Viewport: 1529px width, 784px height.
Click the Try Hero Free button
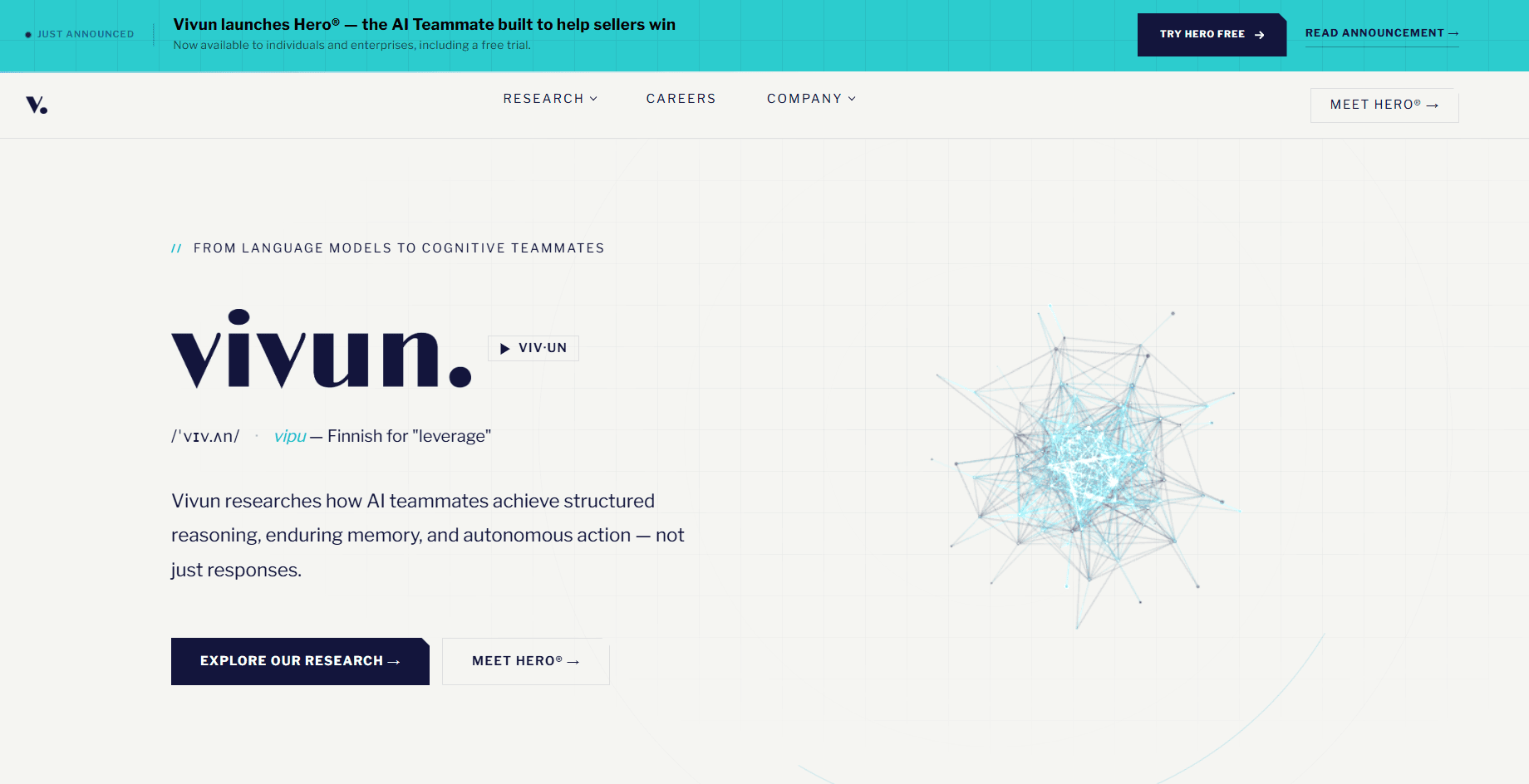click(1212, 35)
